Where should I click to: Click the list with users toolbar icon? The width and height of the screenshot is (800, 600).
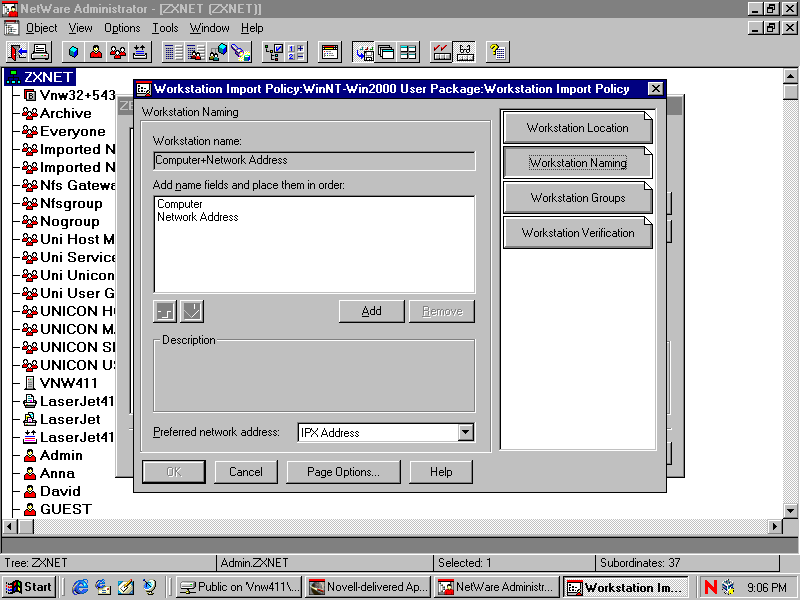click(195, 52)
